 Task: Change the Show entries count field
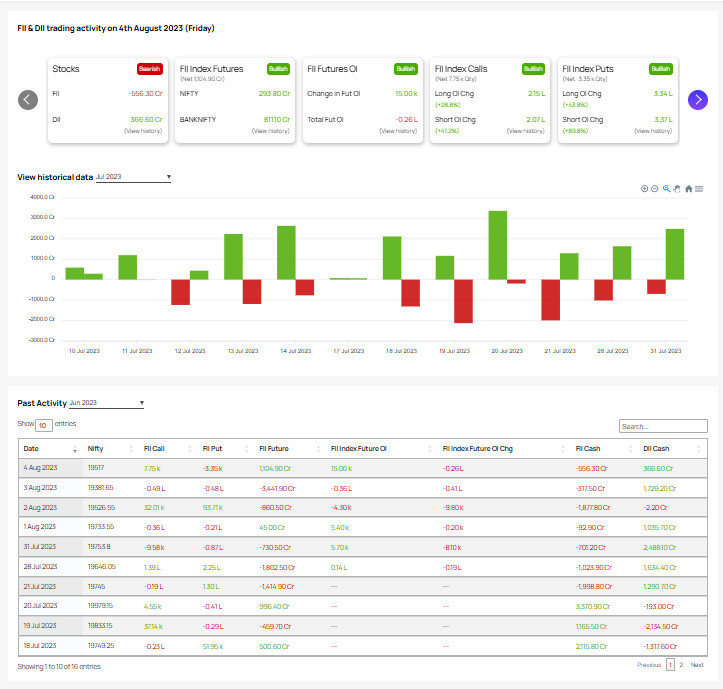pos(44,425)
